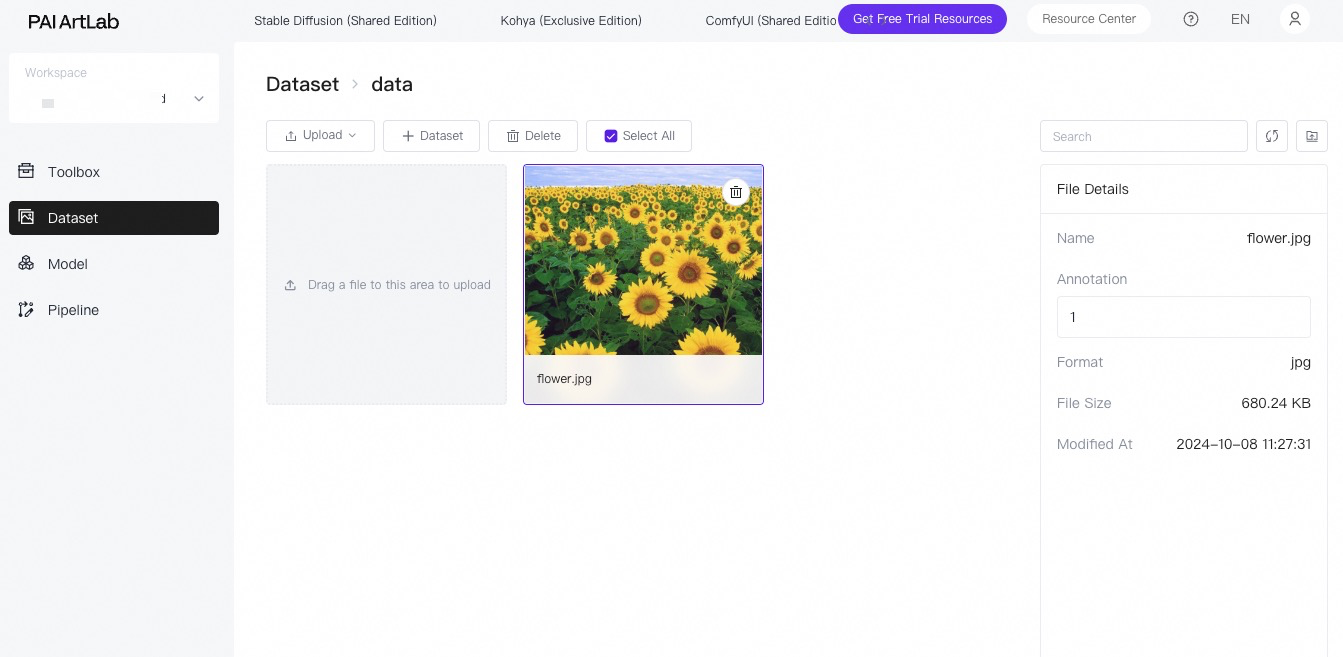Click Get Free Trial Resources button
Image resolution: width=1343 pixels, height=657 pixels.
(x=922, y=19)
